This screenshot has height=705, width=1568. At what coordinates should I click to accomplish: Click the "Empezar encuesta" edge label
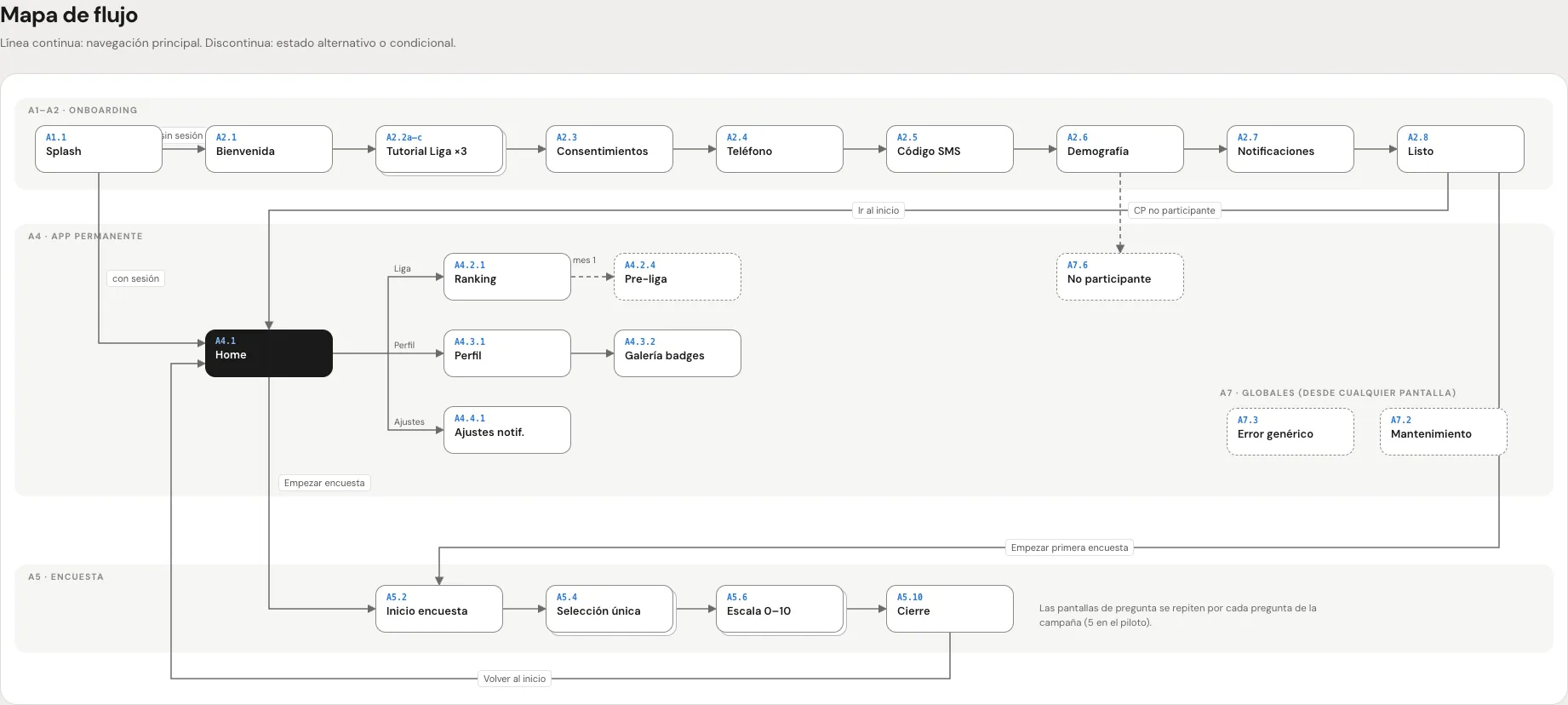click(x=324, y=483)
